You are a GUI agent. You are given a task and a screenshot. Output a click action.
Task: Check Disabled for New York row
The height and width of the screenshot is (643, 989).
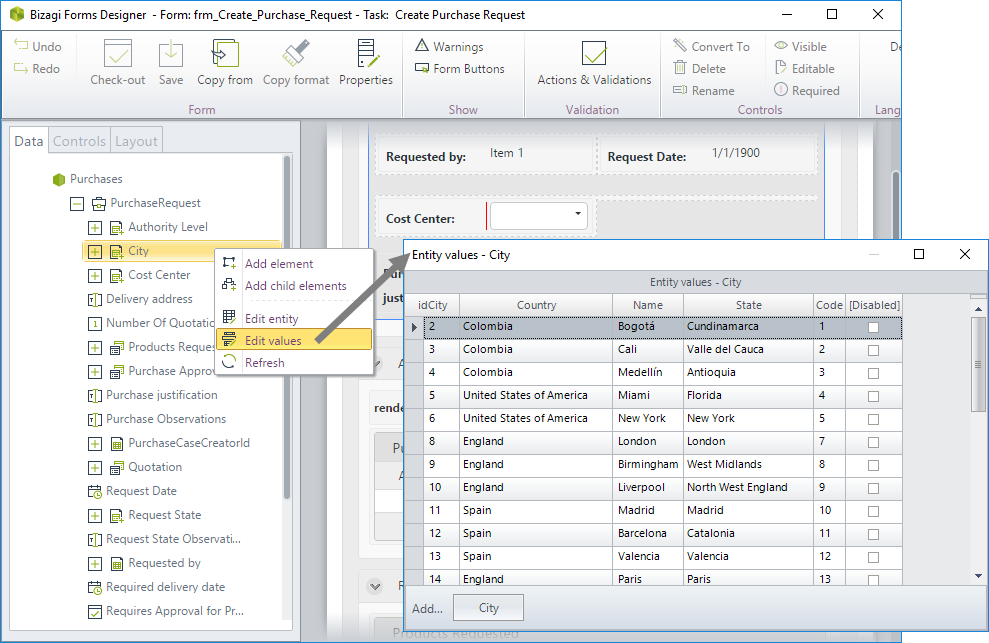pyautogui.click(x=873, y=419)
